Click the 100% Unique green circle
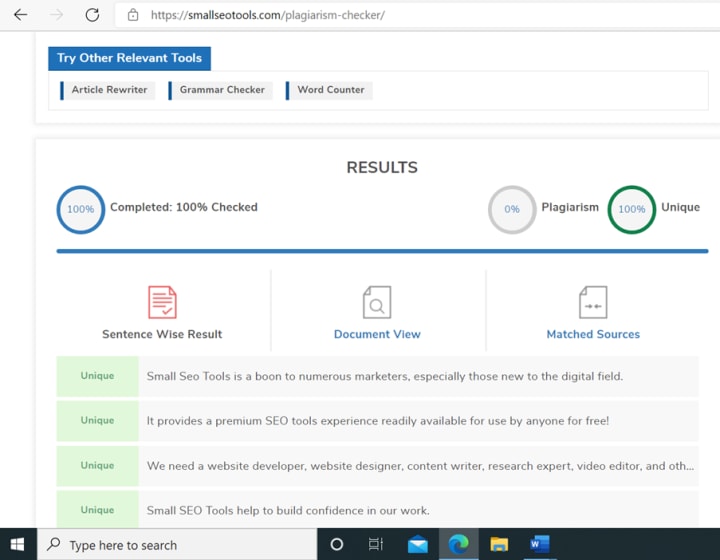The height and width of the screenshot is (560, 720). (632, 210)
